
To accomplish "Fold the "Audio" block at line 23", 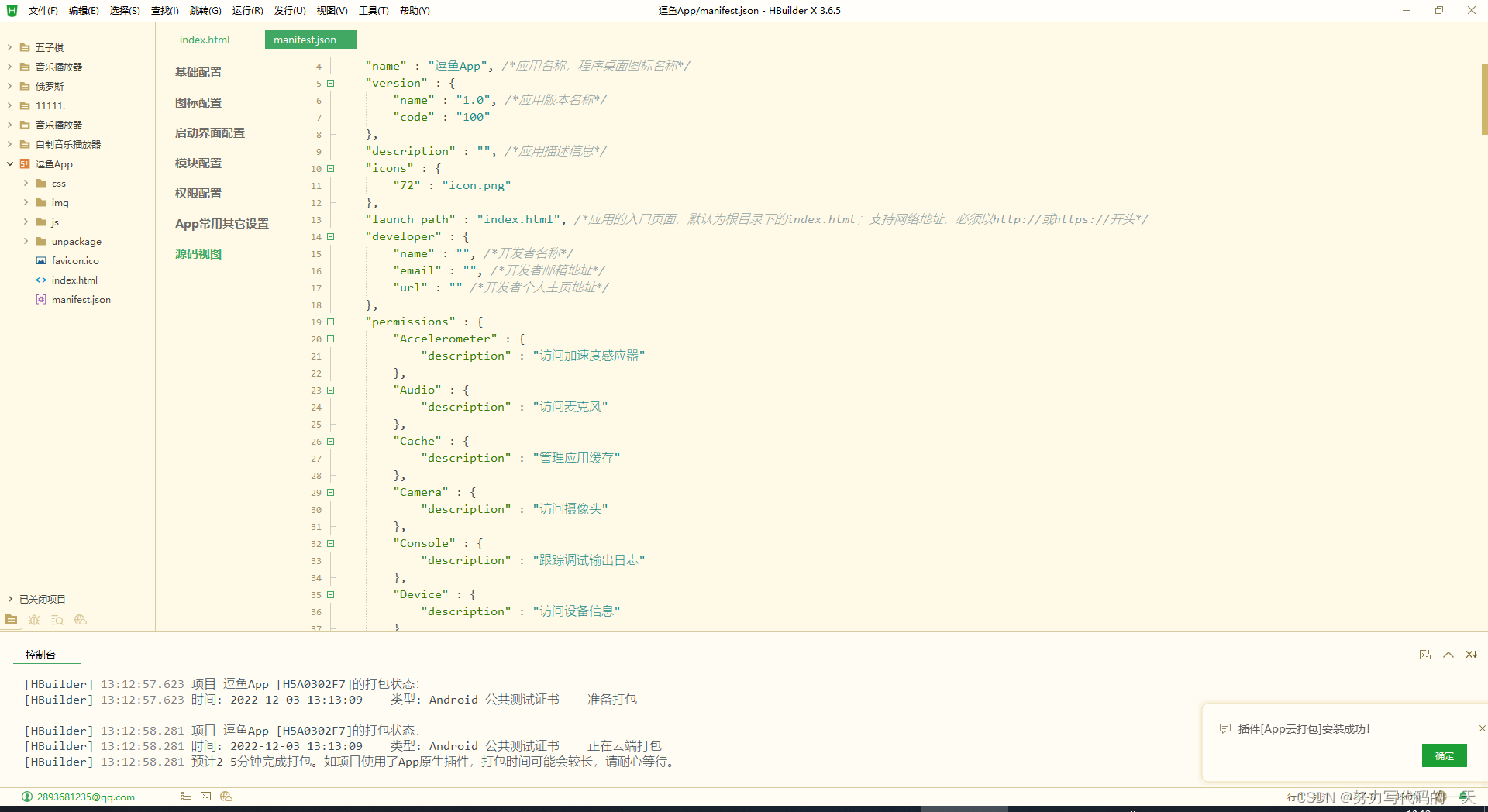I will [330, 390].
